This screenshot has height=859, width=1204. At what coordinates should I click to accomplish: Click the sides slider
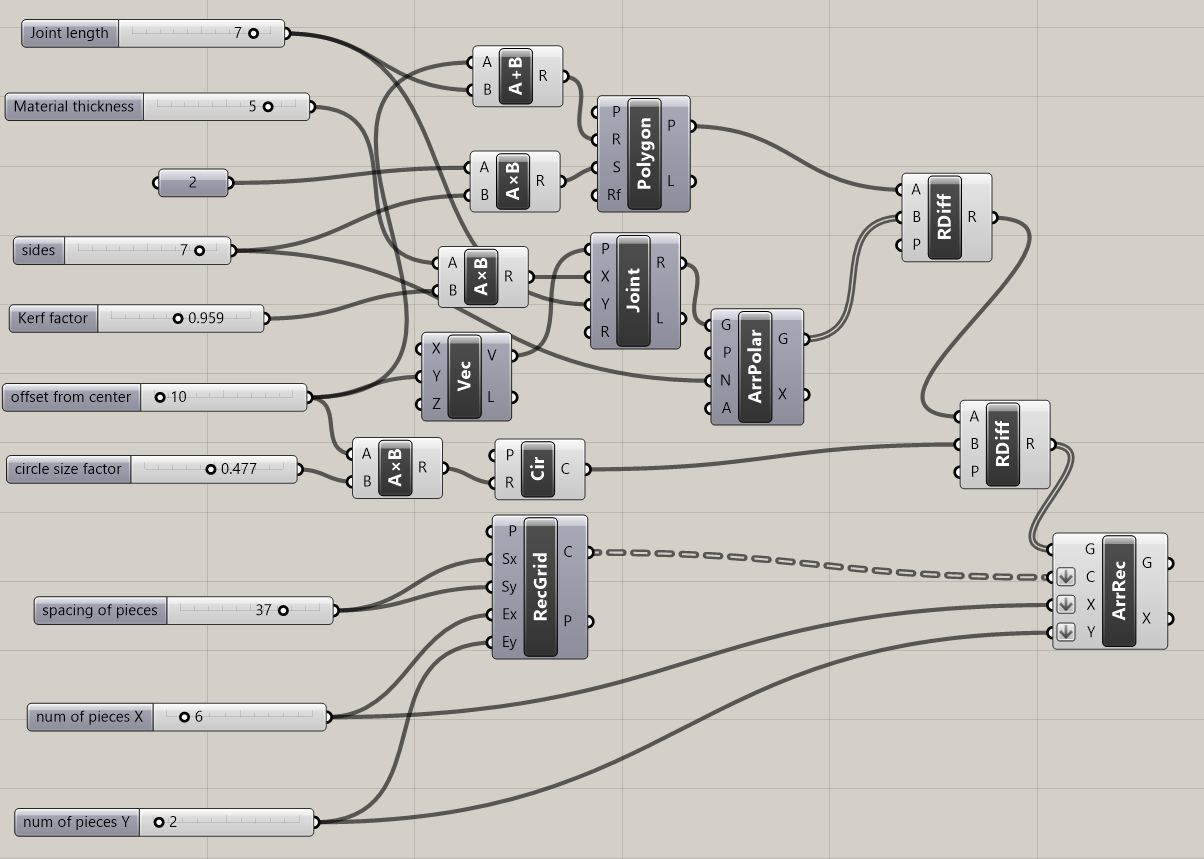point(122,250)
